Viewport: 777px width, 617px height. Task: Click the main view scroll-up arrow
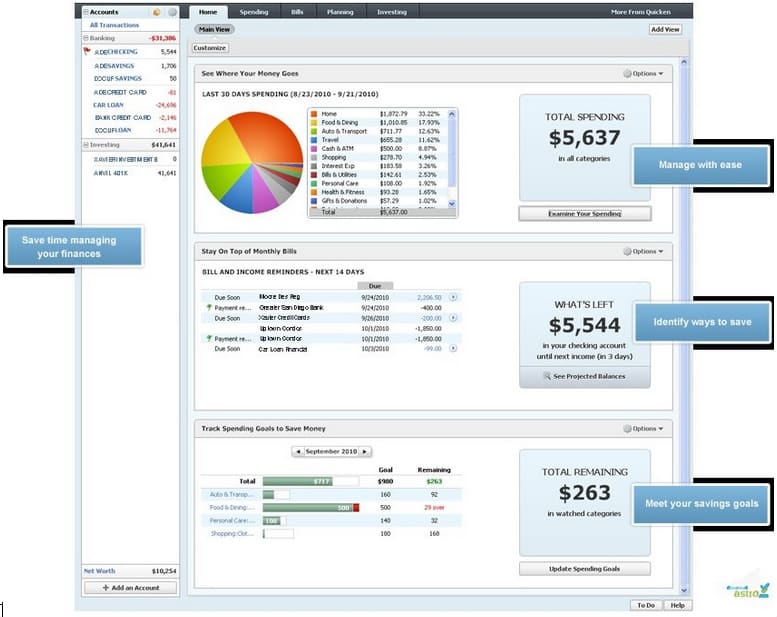[x=684, y=62]
